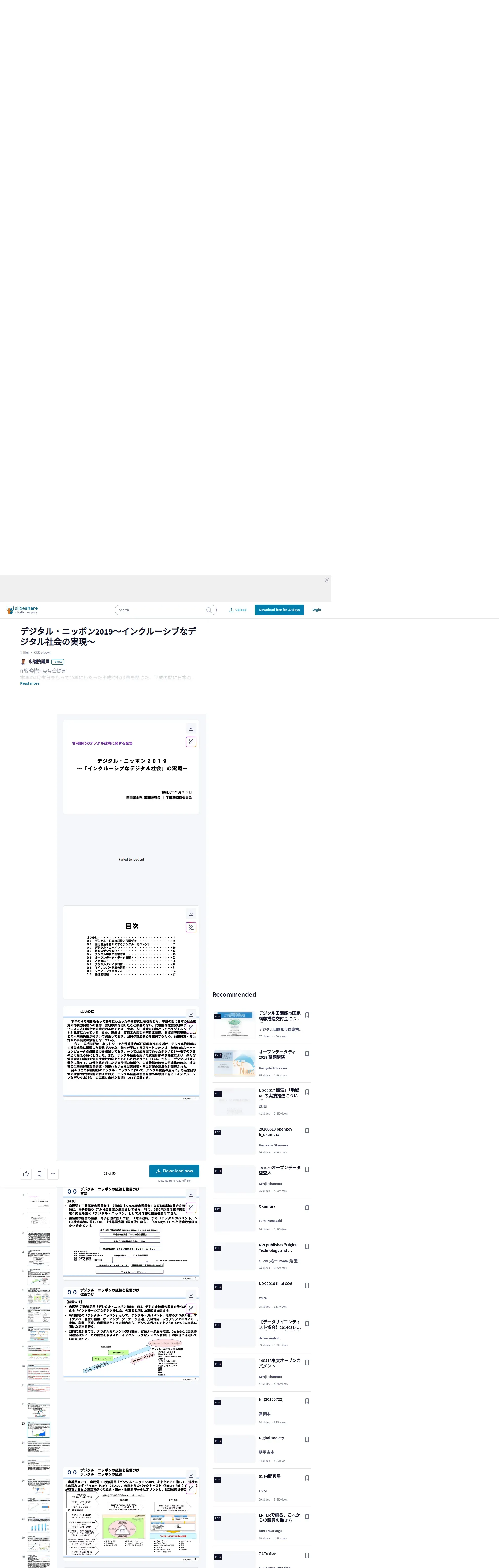
Task: Bookmark 20100610 opengov h_okumura recommendation
Action: (x=307, y=1131)
